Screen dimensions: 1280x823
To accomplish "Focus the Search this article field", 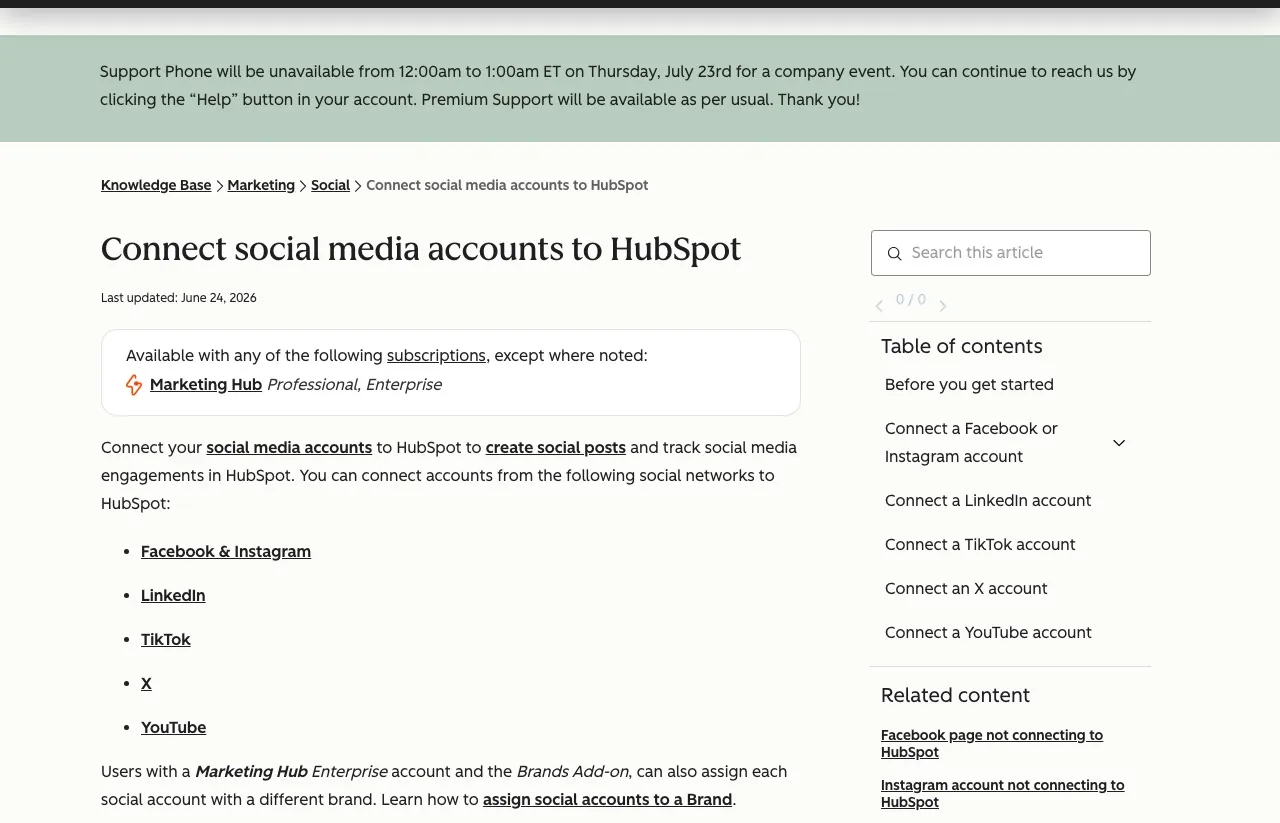I will pos(1011,253).
